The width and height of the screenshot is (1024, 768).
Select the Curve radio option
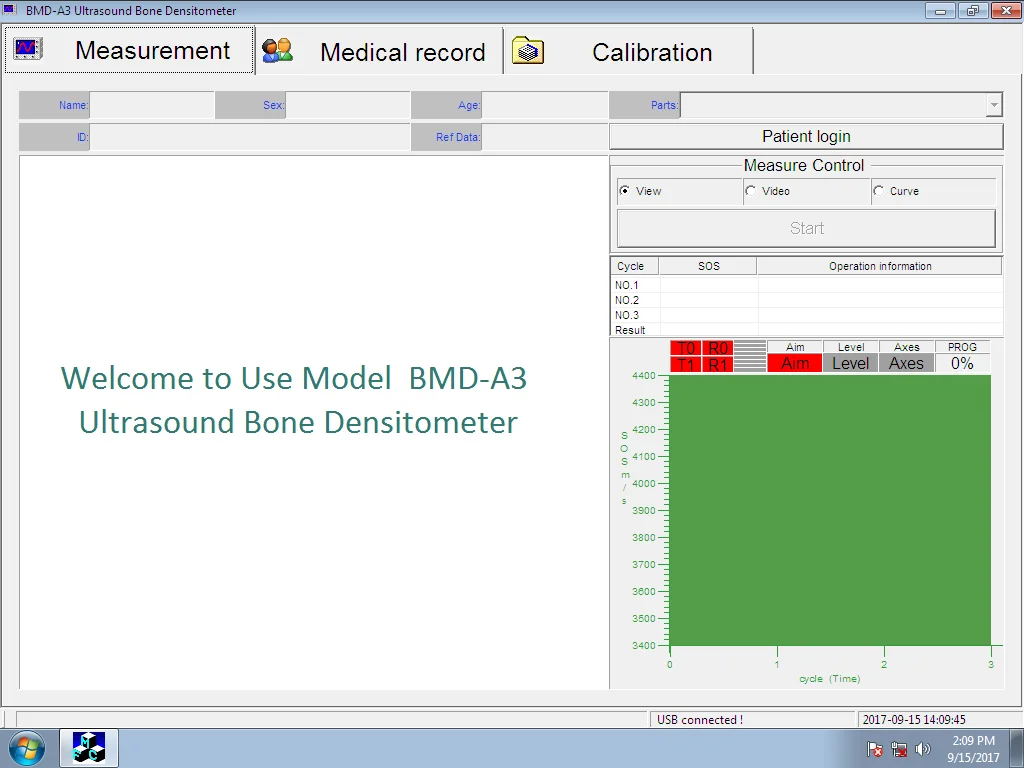pyautogui.click(x=879, y=191)
